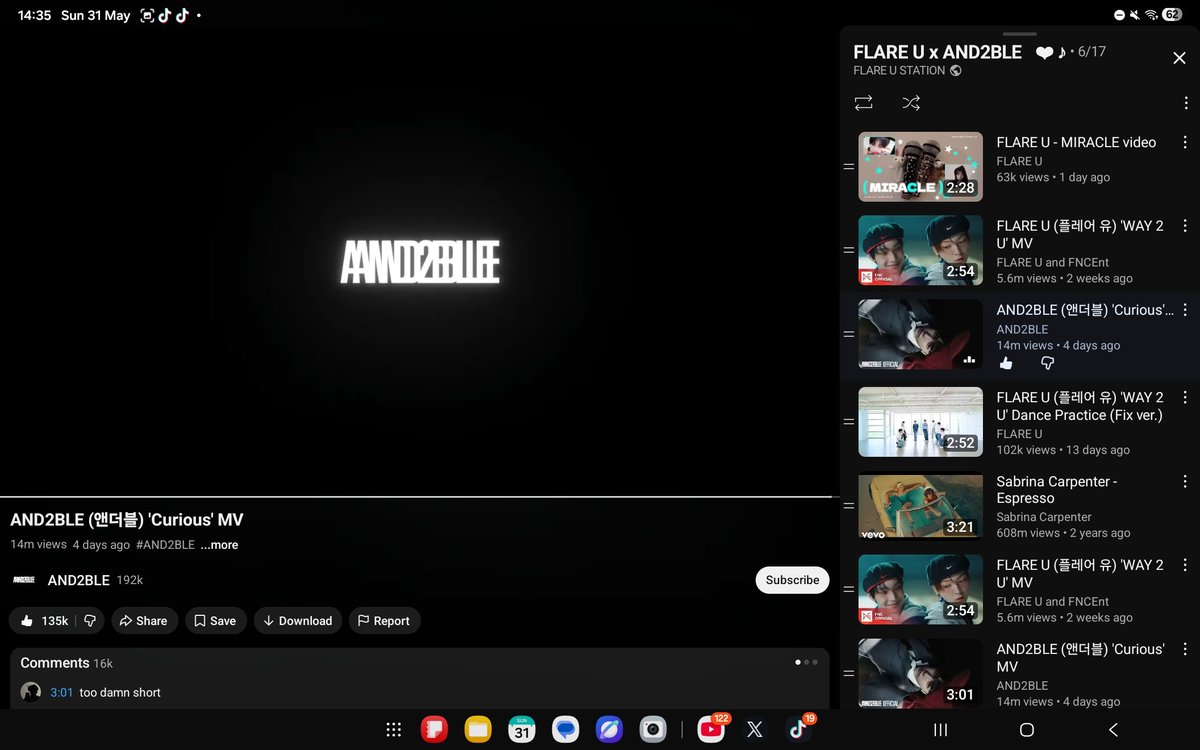Open options for currently playing AND2BLE 'Curious' item
The image size is (1200, 750).
[1185, 311]
